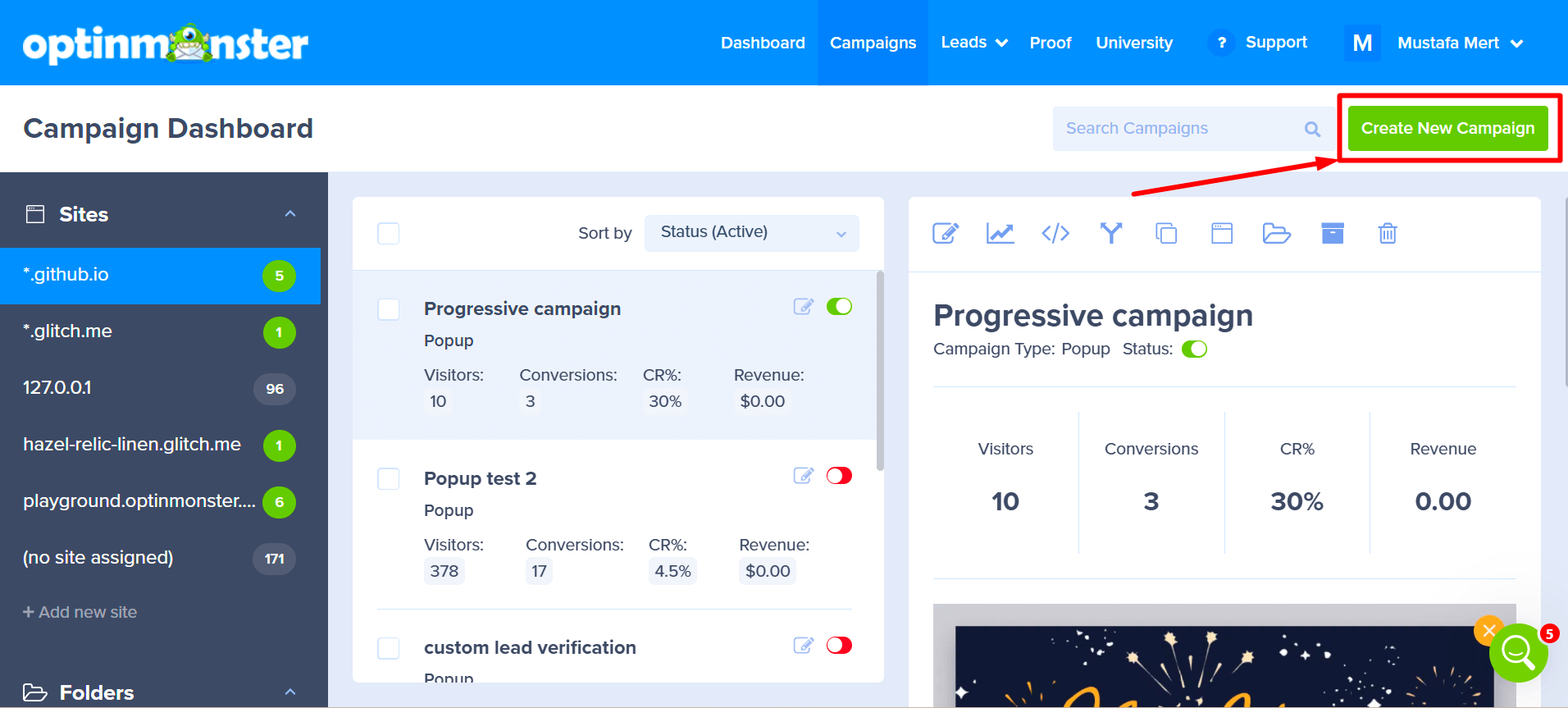This screenshot has height=708, width=1568.
Task: Select *.github.io site
Action: [x=160, y=276]
